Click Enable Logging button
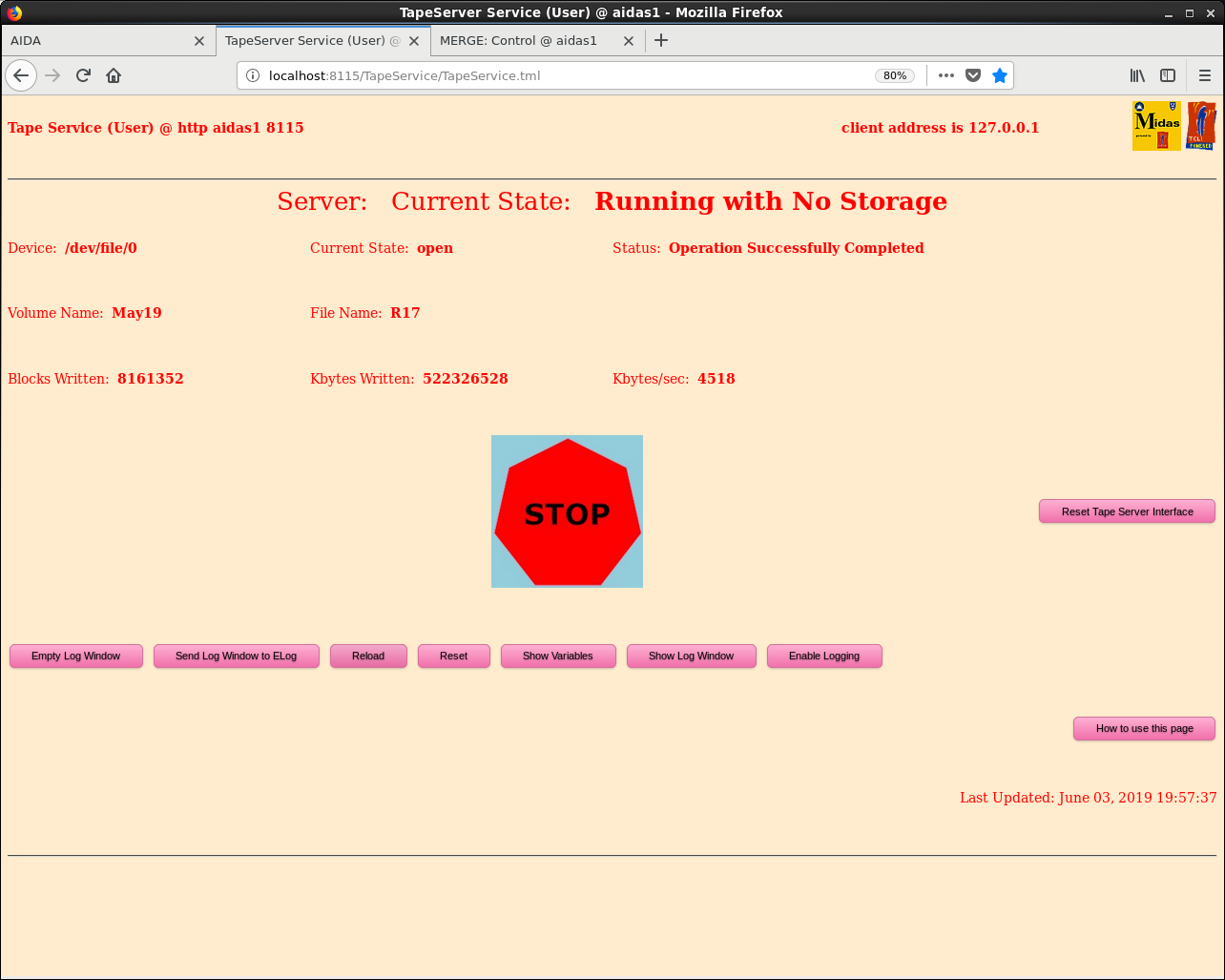This screenshot has width=1225, height=980. point(824,657)
